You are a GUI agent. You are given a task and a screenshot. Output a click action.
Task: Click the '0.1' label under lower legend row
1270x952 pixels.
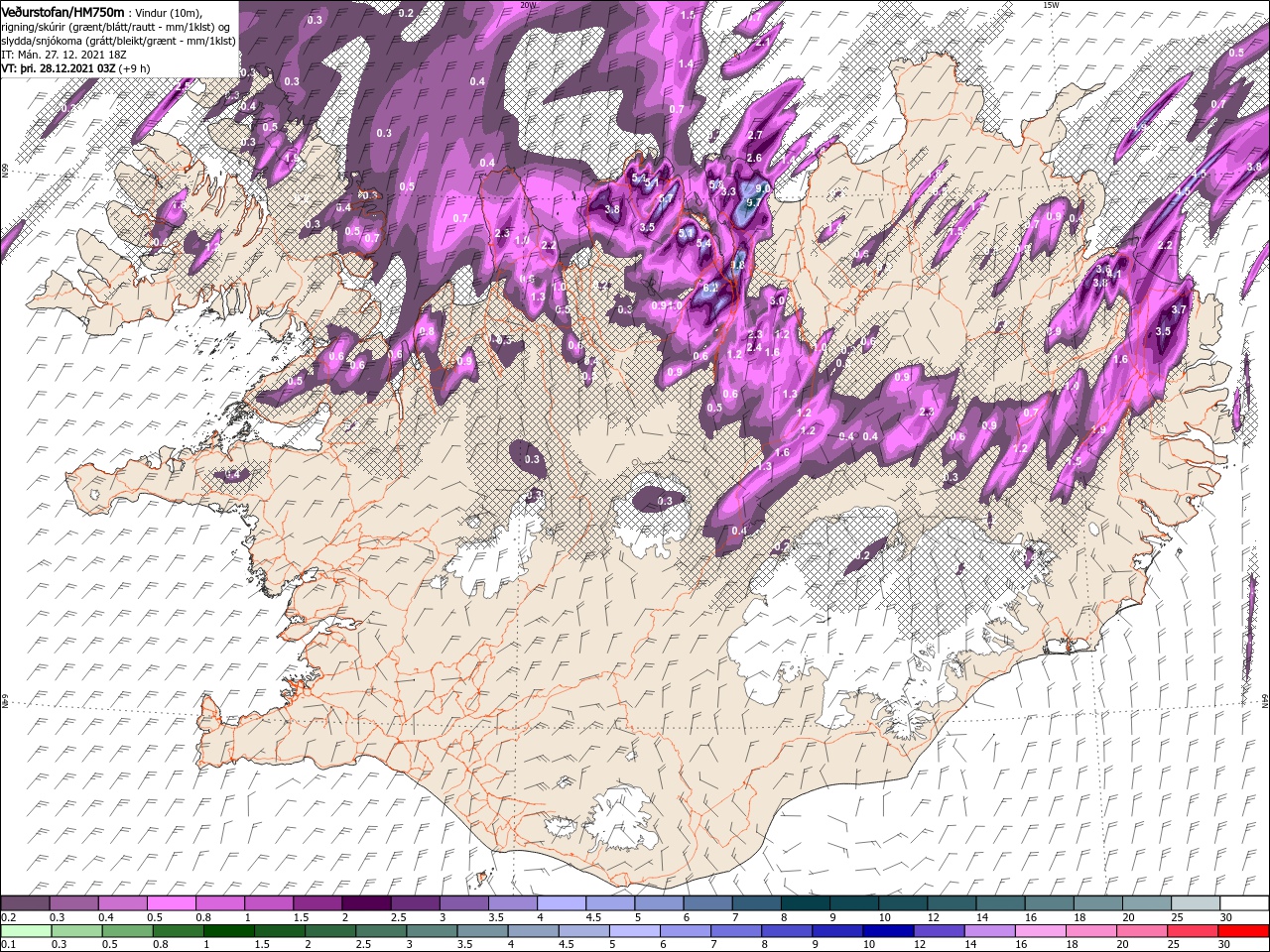pos(8,943)
